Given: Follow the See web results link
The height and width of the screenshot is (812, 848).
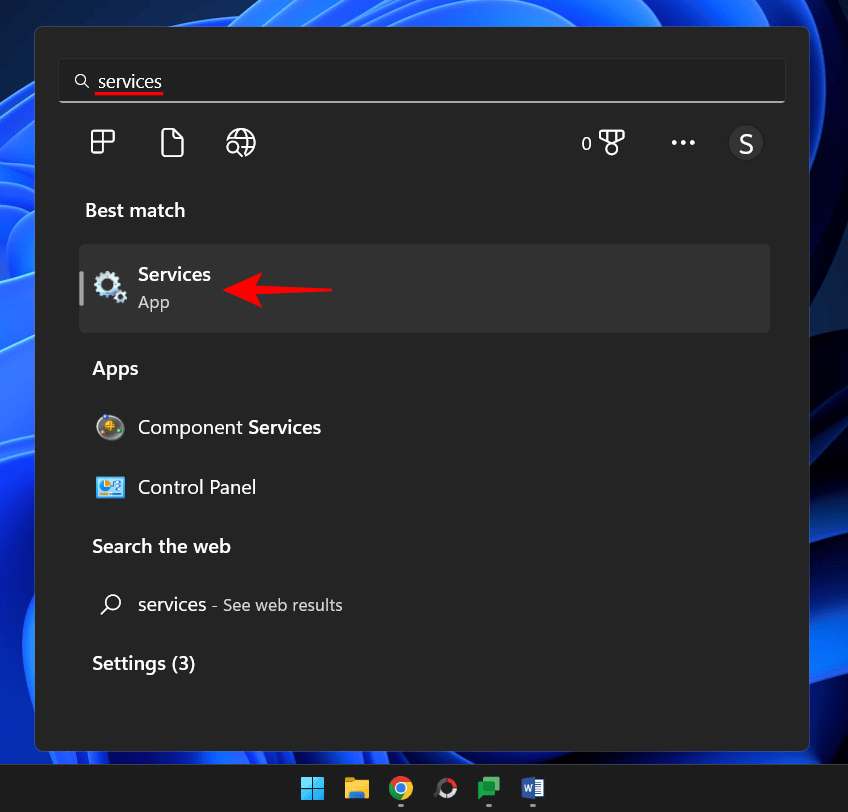Looking at the screenshot, I should [282, 605].
